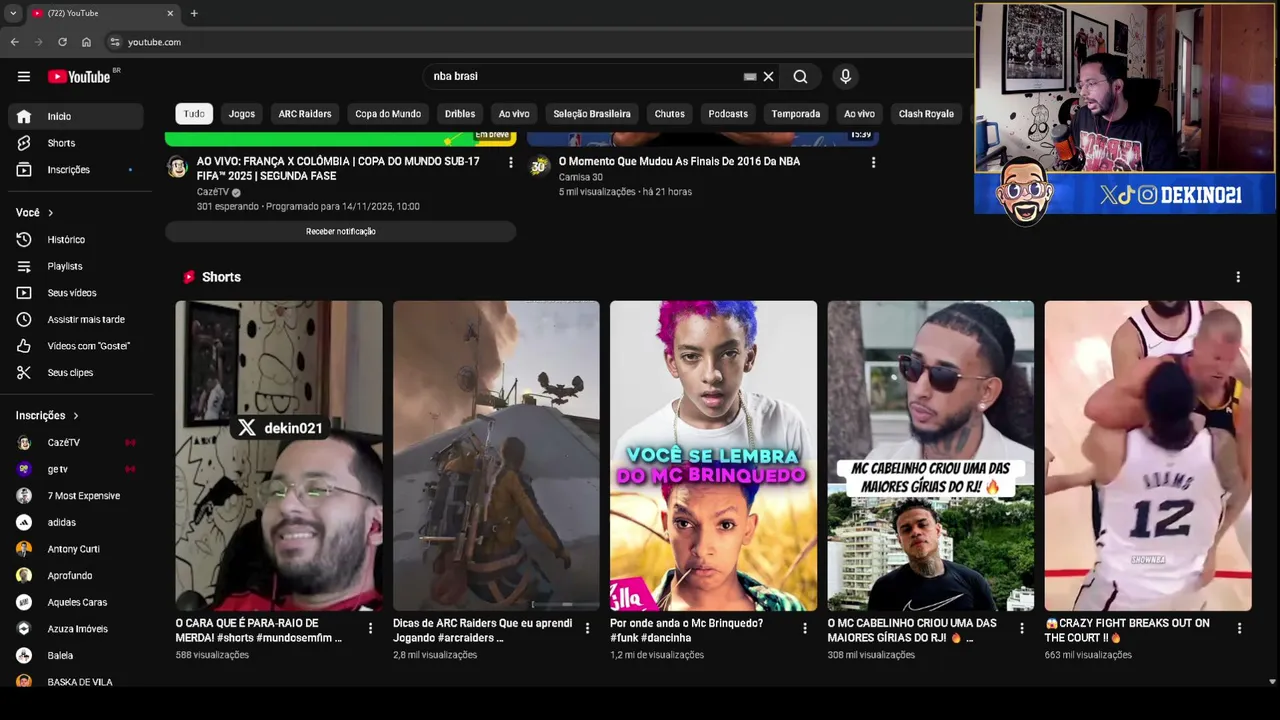Viewport: 1280px width, 720px height.
Task: Open Seus clipes in sidebar
Action: 75,372
